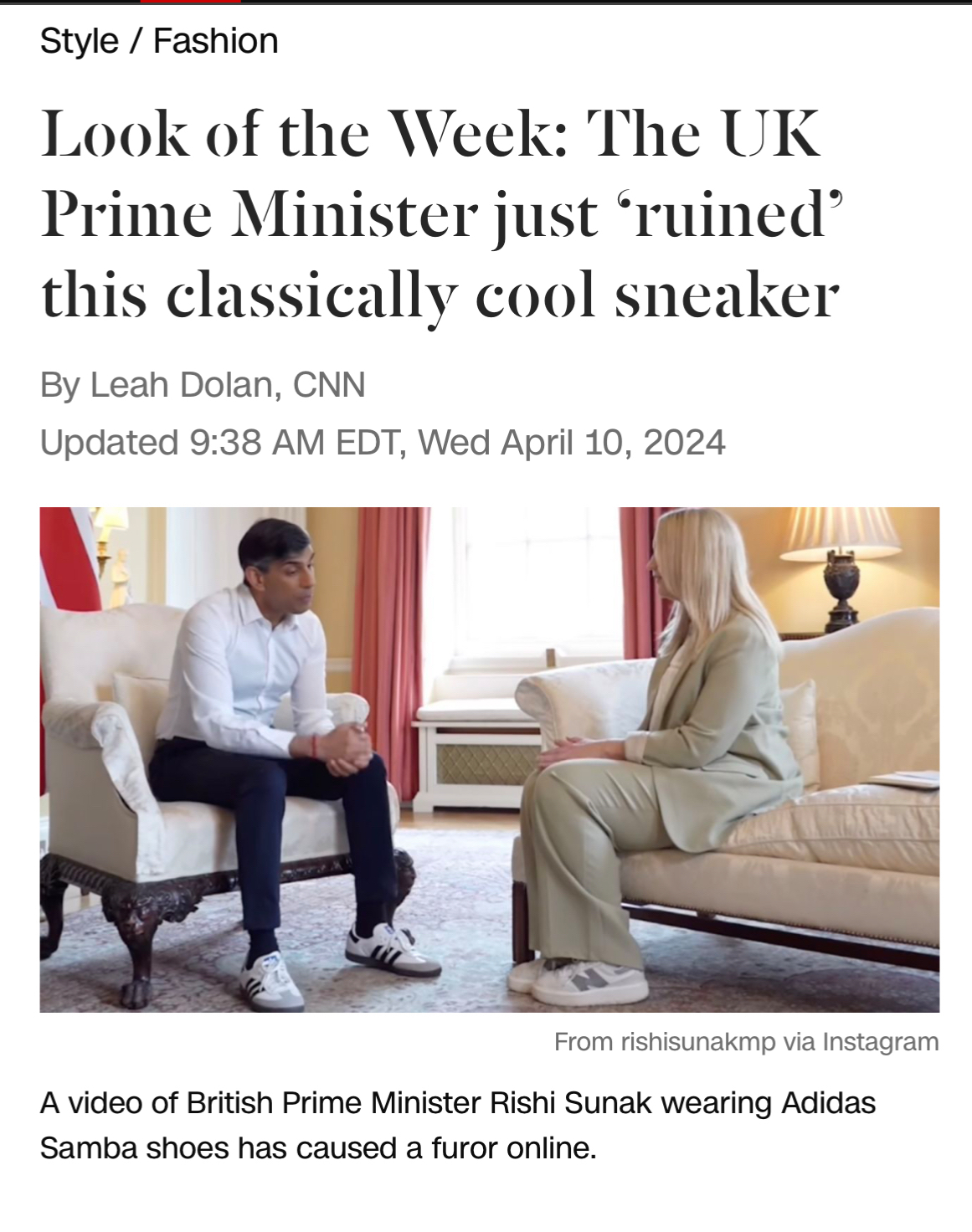Click the word 'ruined' in the headline

point(738,215)
